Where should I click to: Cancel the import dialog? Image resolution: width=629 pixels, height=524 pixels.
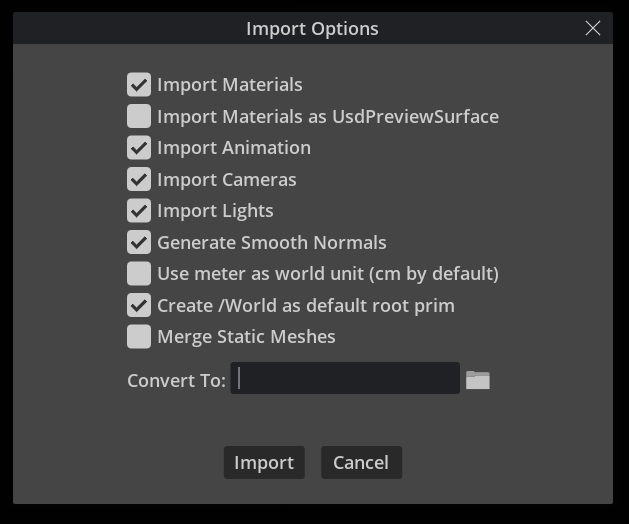tap(361, 462)
